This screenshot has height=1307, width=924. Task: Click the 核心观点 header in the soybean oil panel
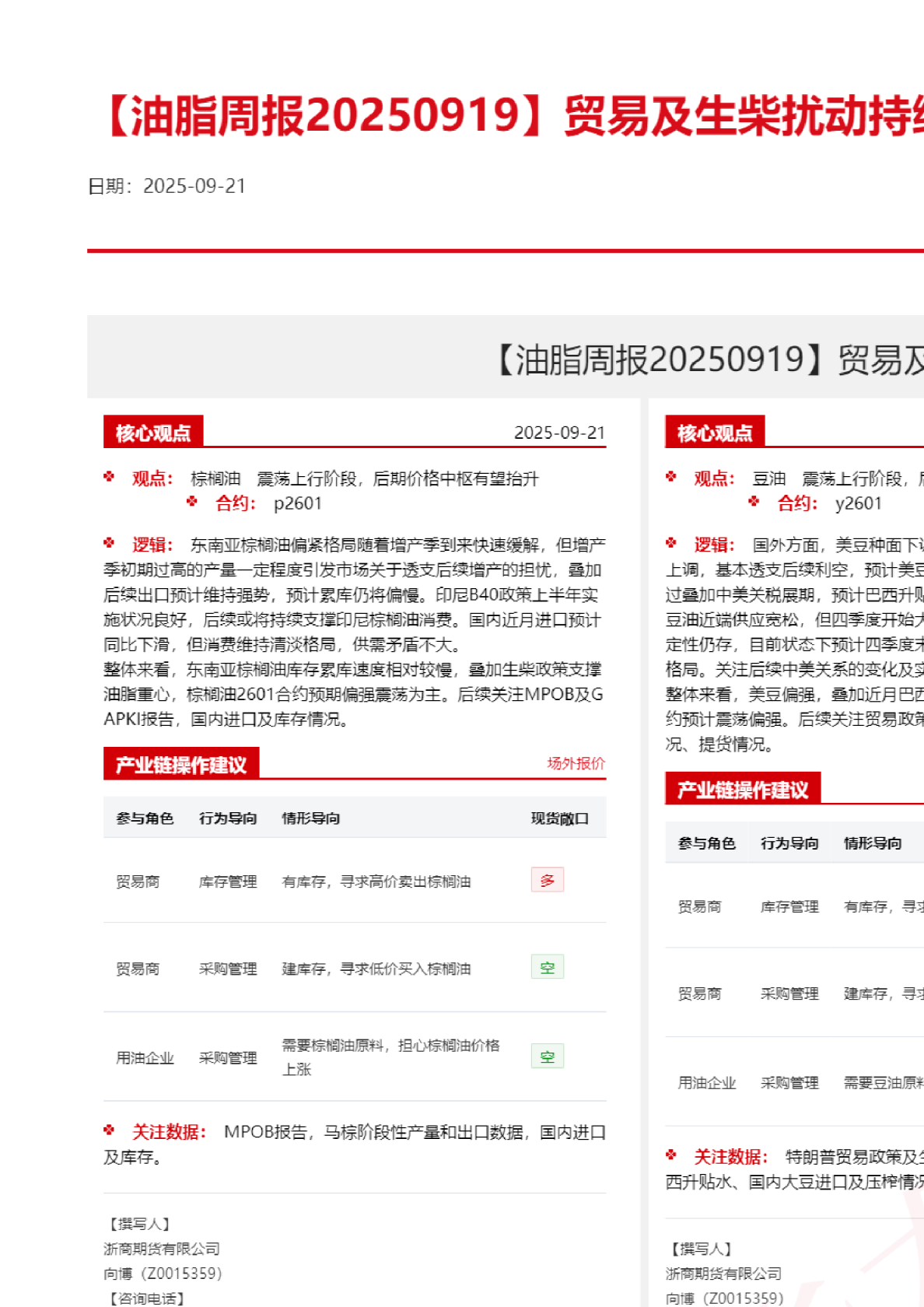[715, 433]
